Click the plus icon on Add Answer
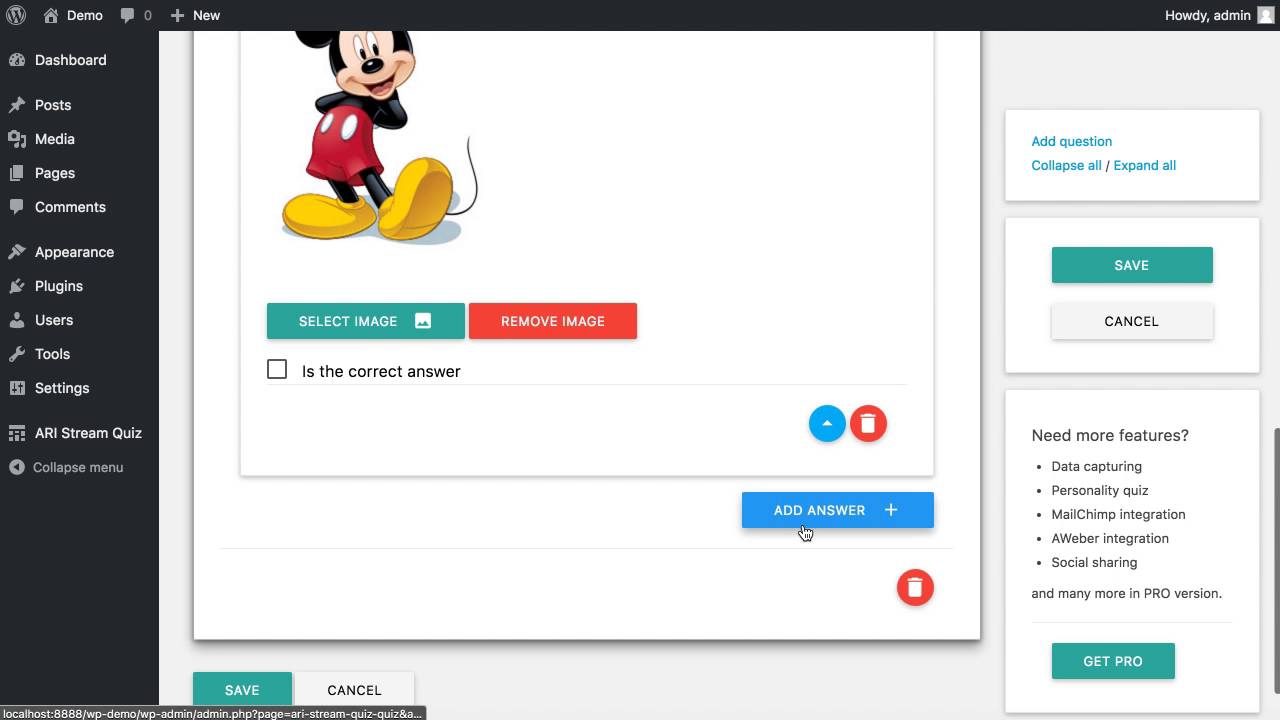1280x720 pixels. click(x=891, y=510)
